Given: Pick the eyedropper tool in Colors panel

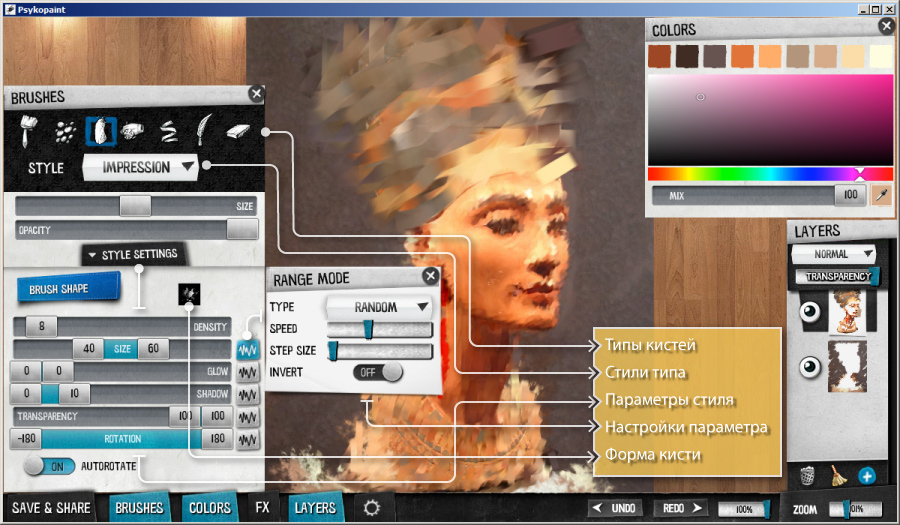Looking at the screenshot, I should (882, 195).
